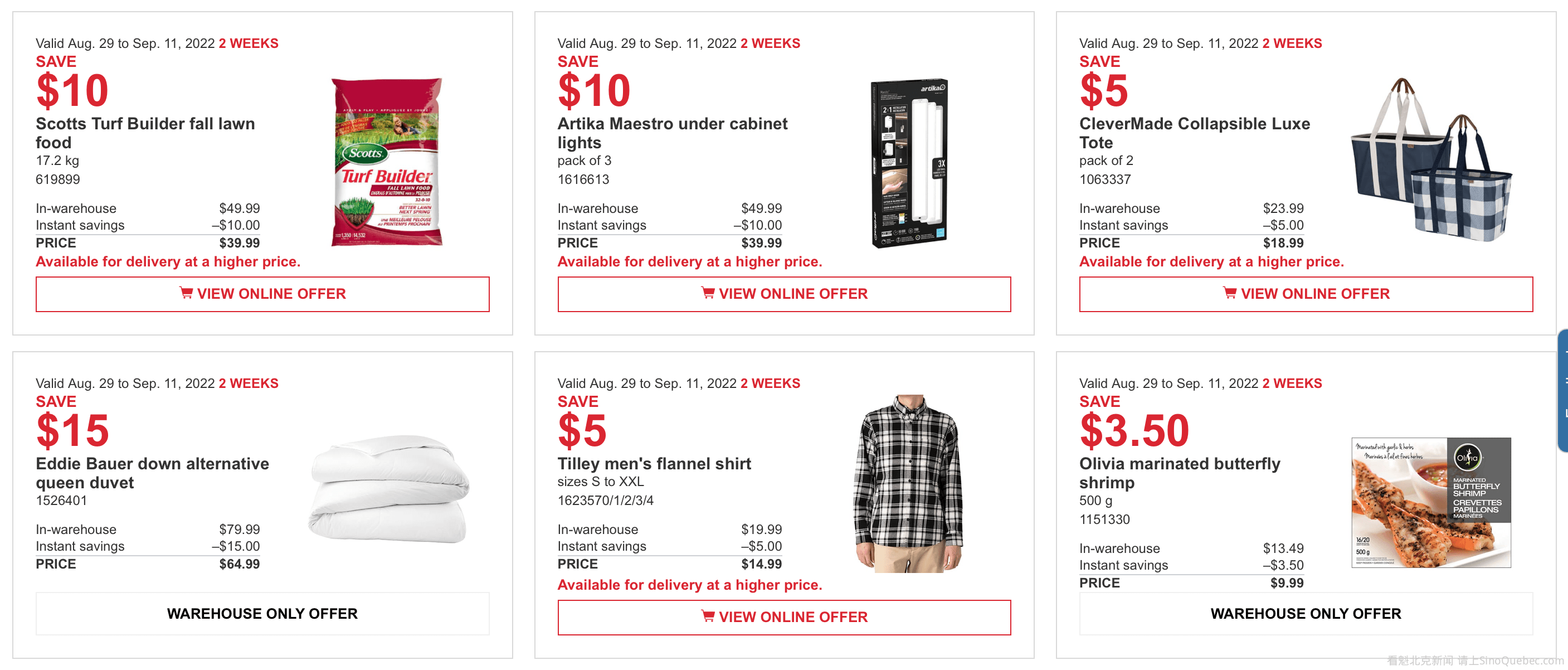Click Warehouse Only Offer under Eddie Bauer duvet
1568x670 pixels.
[262, 614]
